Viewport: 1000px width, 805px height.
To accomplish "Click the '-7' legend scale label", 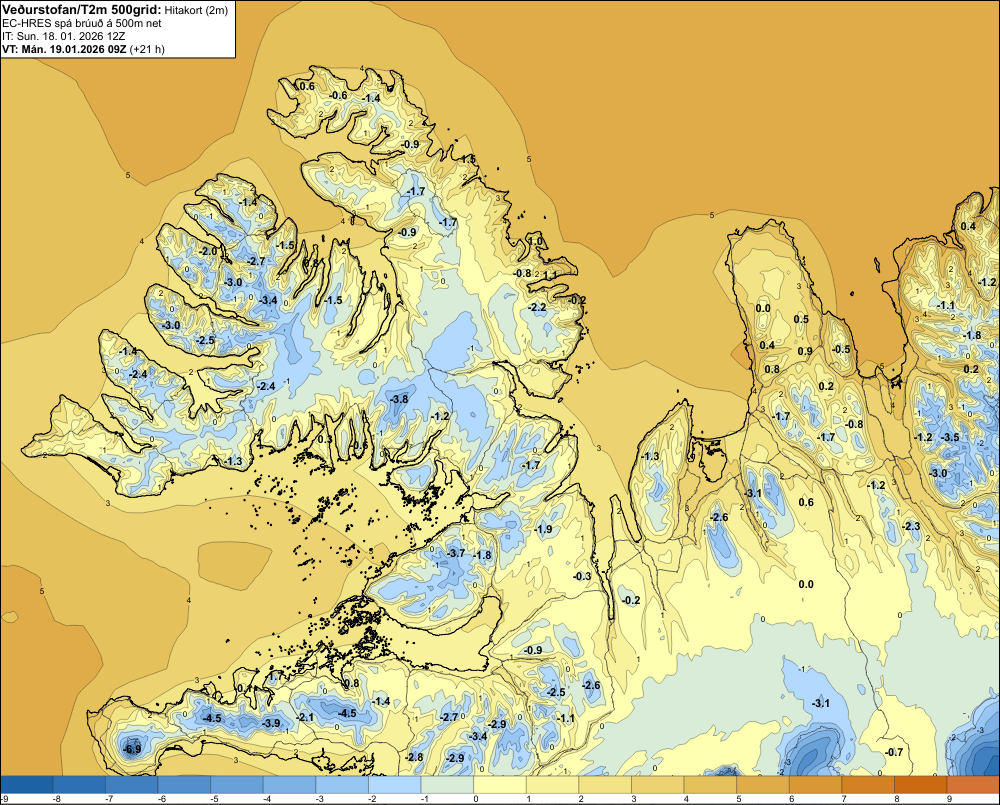I will click(108, 798).
